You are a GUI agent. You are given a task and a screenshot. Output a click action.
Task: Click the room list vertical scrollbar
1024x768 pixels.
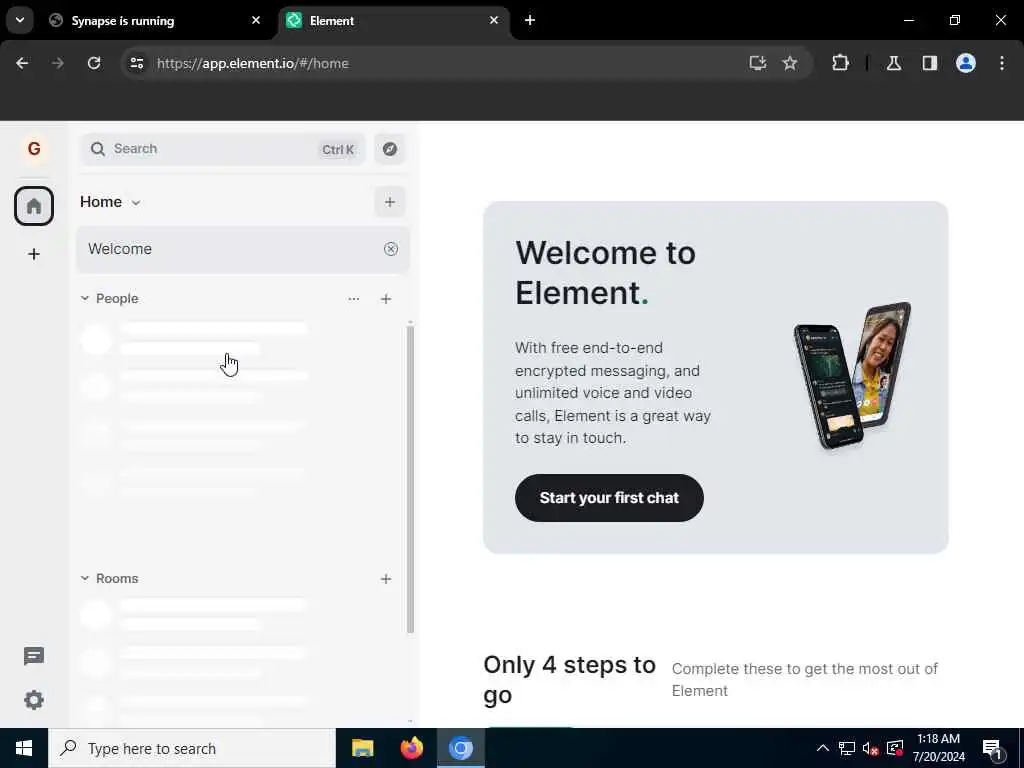click(x=410, y=479)
